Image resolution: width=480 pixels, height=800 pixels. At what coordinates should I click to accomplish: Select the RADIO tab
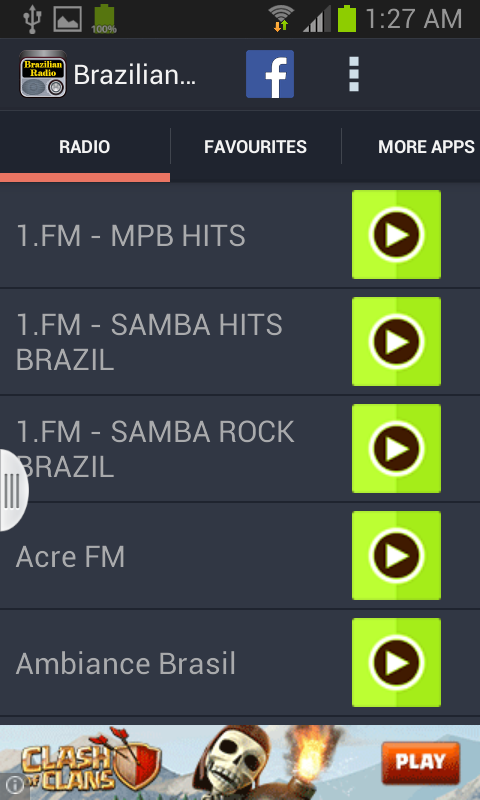tap(85, 147)
